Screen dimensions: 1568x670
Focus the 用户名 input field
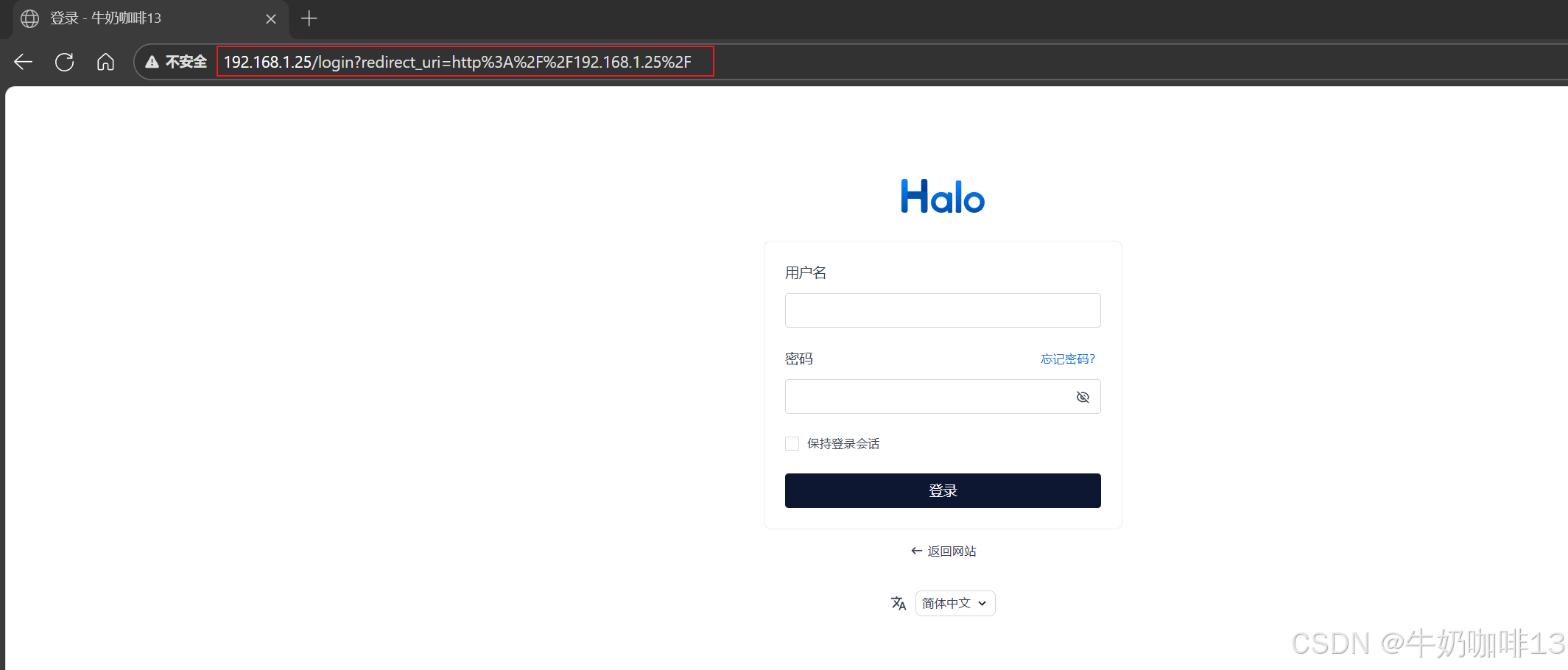[x=943, y=310]
